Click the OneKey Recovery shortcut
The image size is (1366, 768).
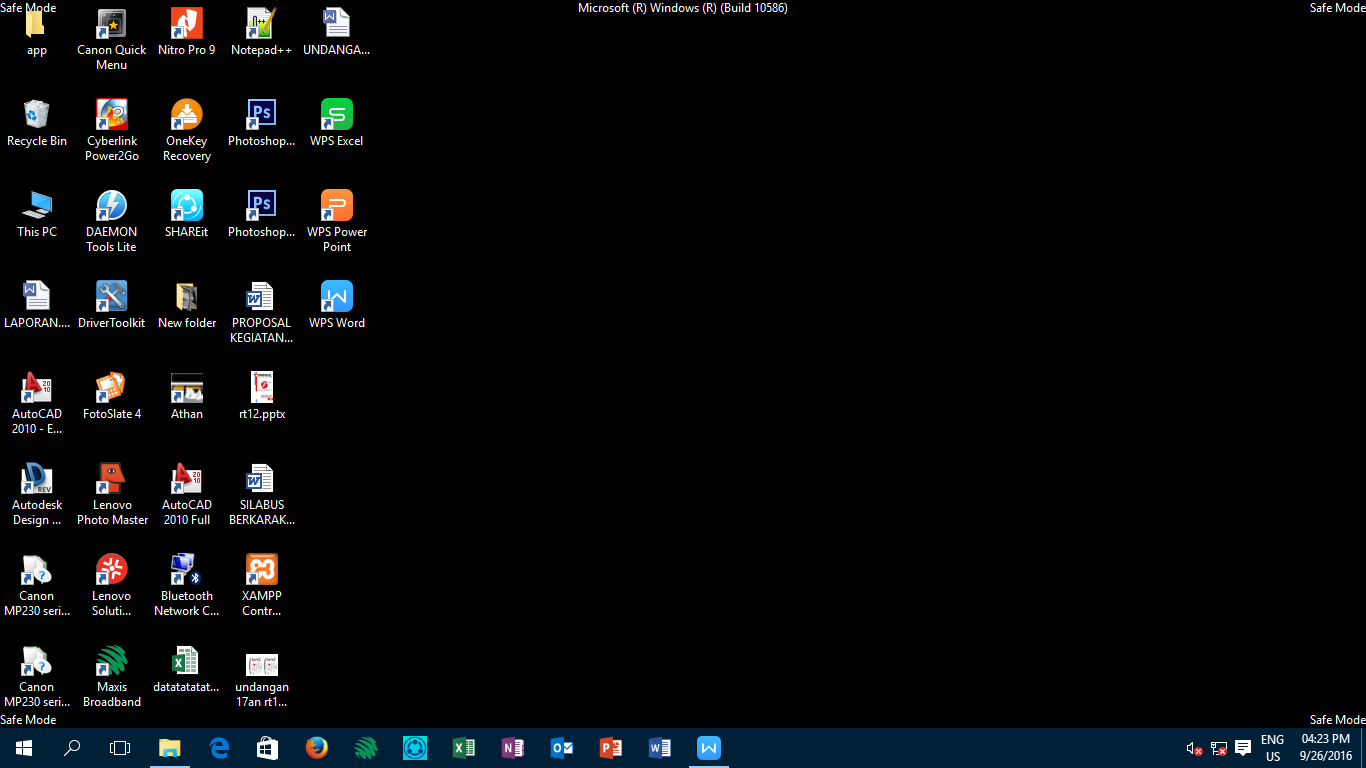(187, 131)
